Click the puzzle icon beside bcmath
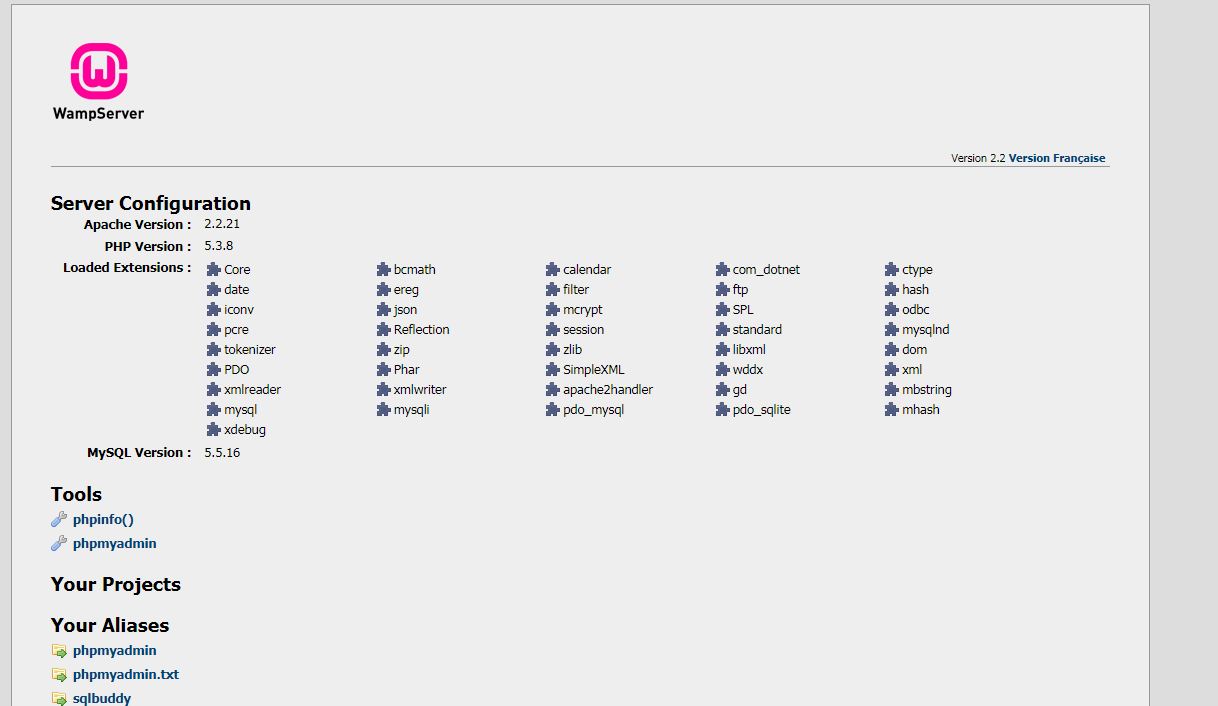This screenshot has height=706, width=1218. pos(383,270)
